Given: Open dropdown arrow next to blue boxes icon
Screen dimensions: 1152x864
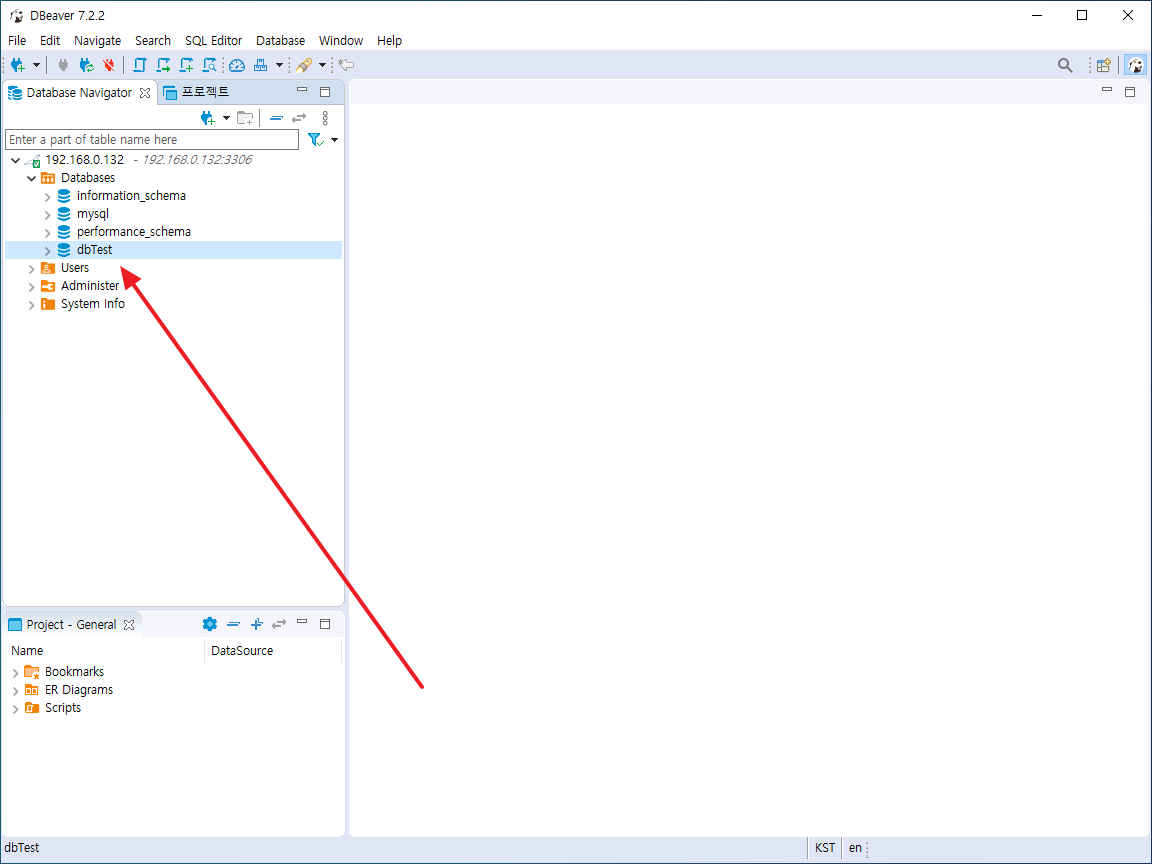Looking at the screenshot, I should [279, 65].
